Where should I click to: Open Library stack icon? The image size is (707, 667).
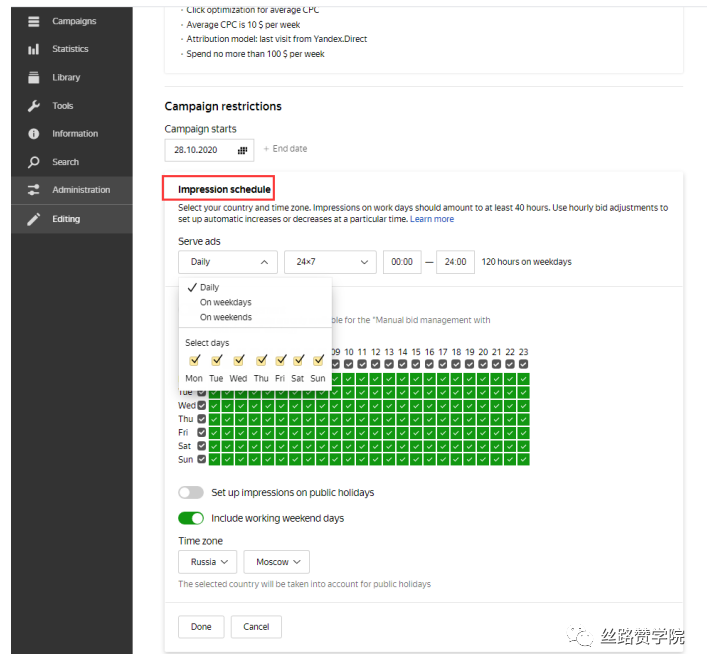tap(33, 78)
